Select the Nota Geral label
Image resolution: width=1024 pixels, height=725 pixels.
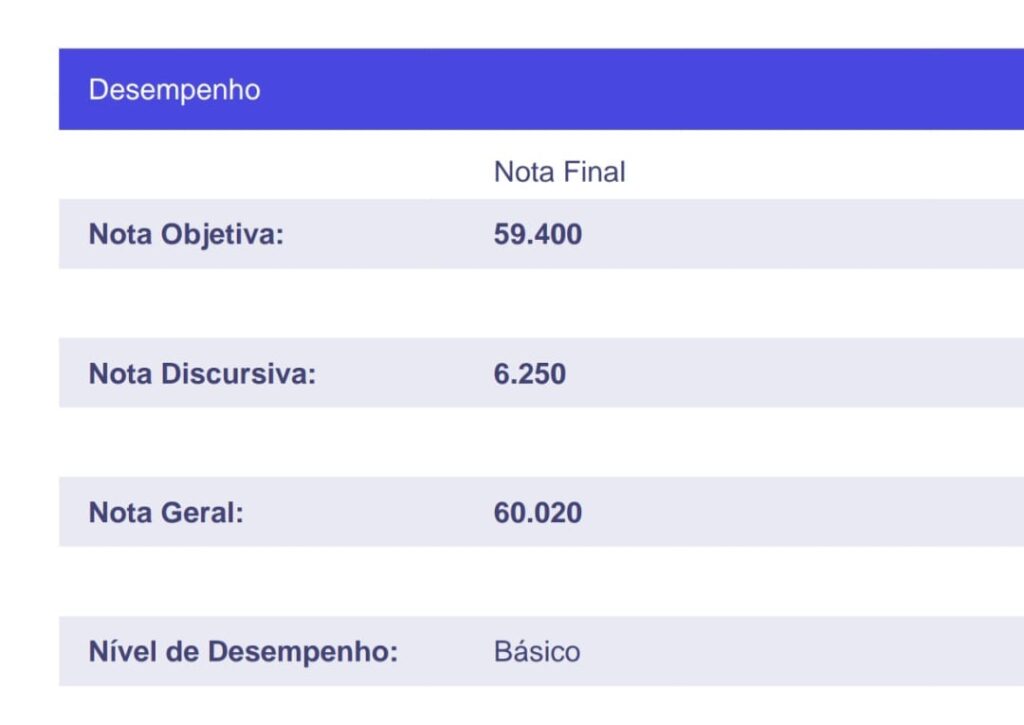pos(166,513)
